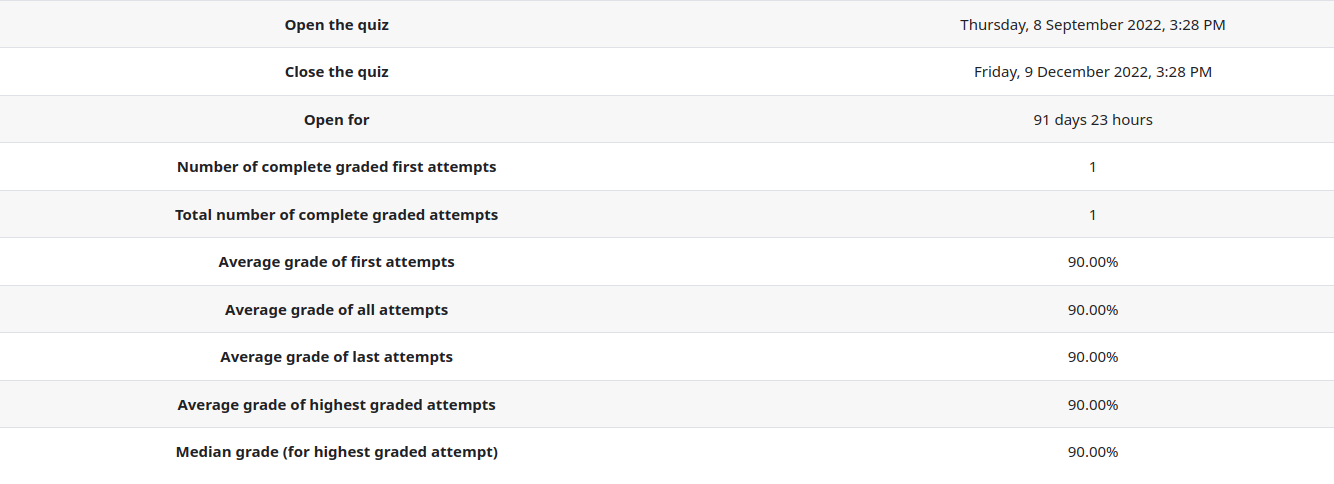Select the highest graded attempts average 90.00% value
Screen dimensions: 1334x484
click(x=1092, y=405)
